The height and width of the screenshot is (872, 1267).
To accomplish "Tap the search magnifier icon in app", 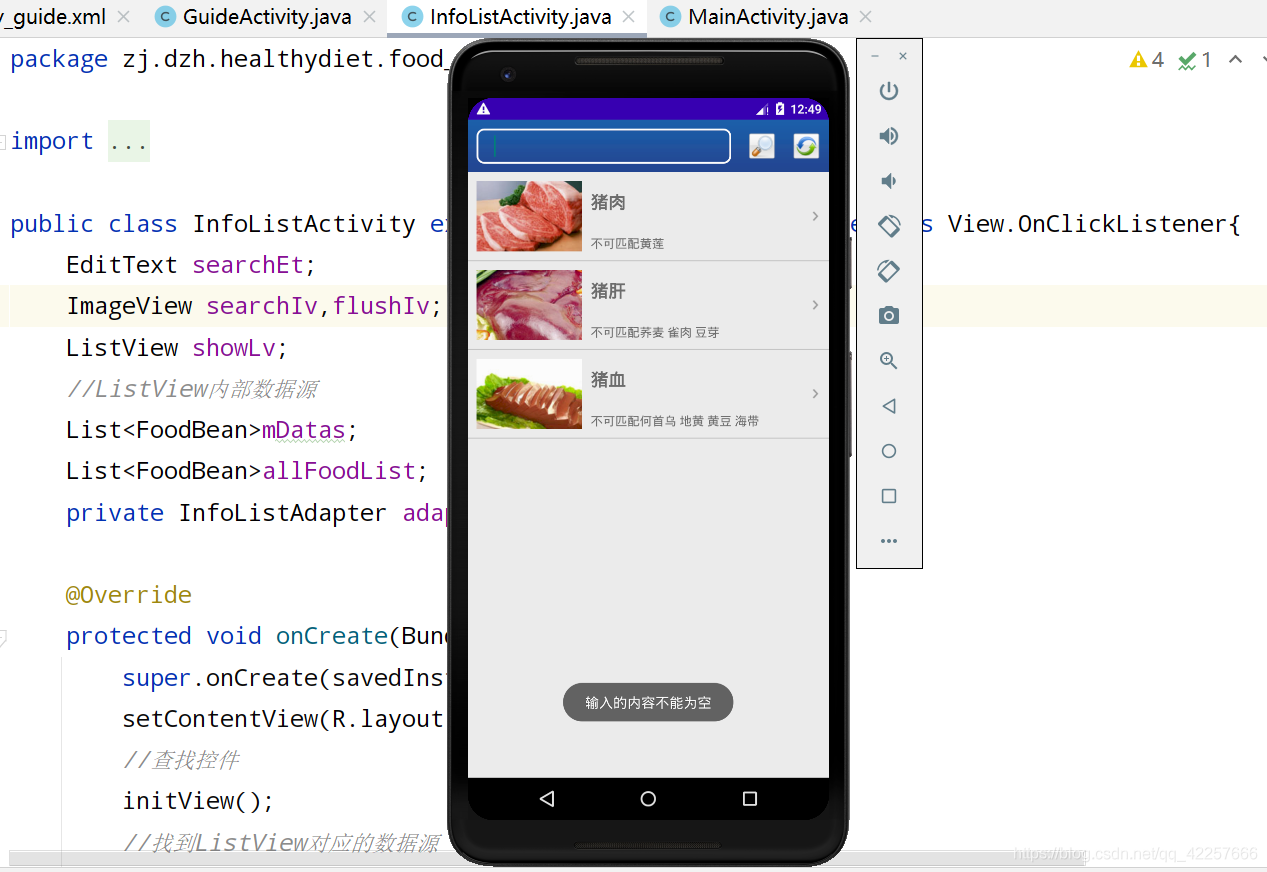I will pyautogui.click(x=762, y=146).
